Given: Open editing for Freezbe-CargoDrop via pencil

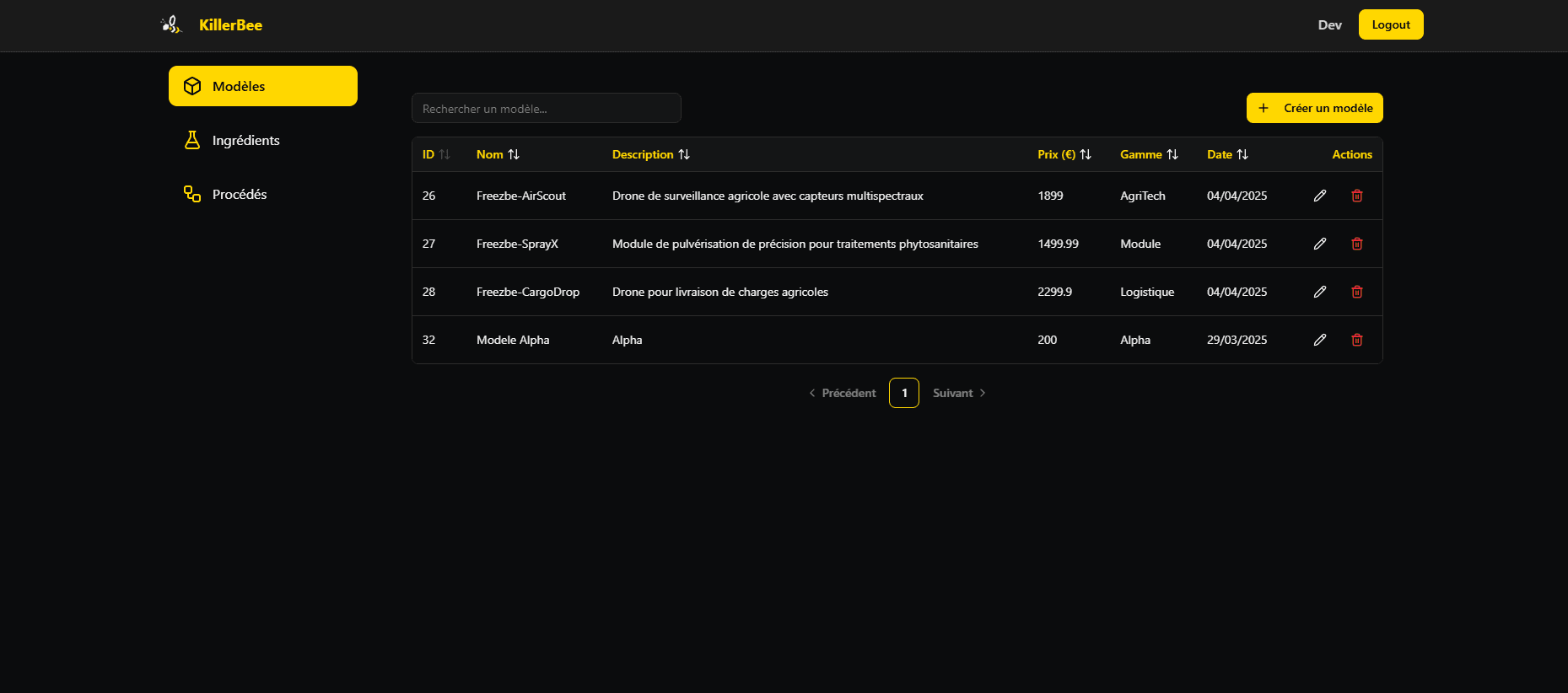Looking at the screenshot, I should click(1320, 292).
